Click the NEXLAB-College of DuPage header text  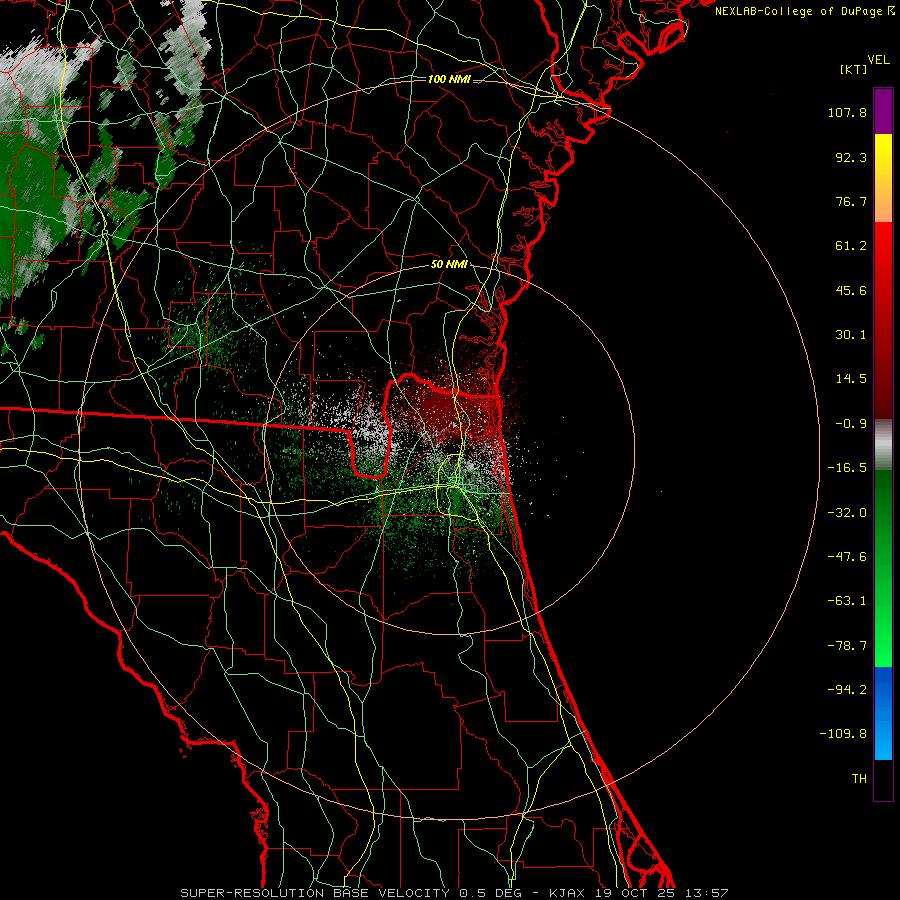pos(799,11)
